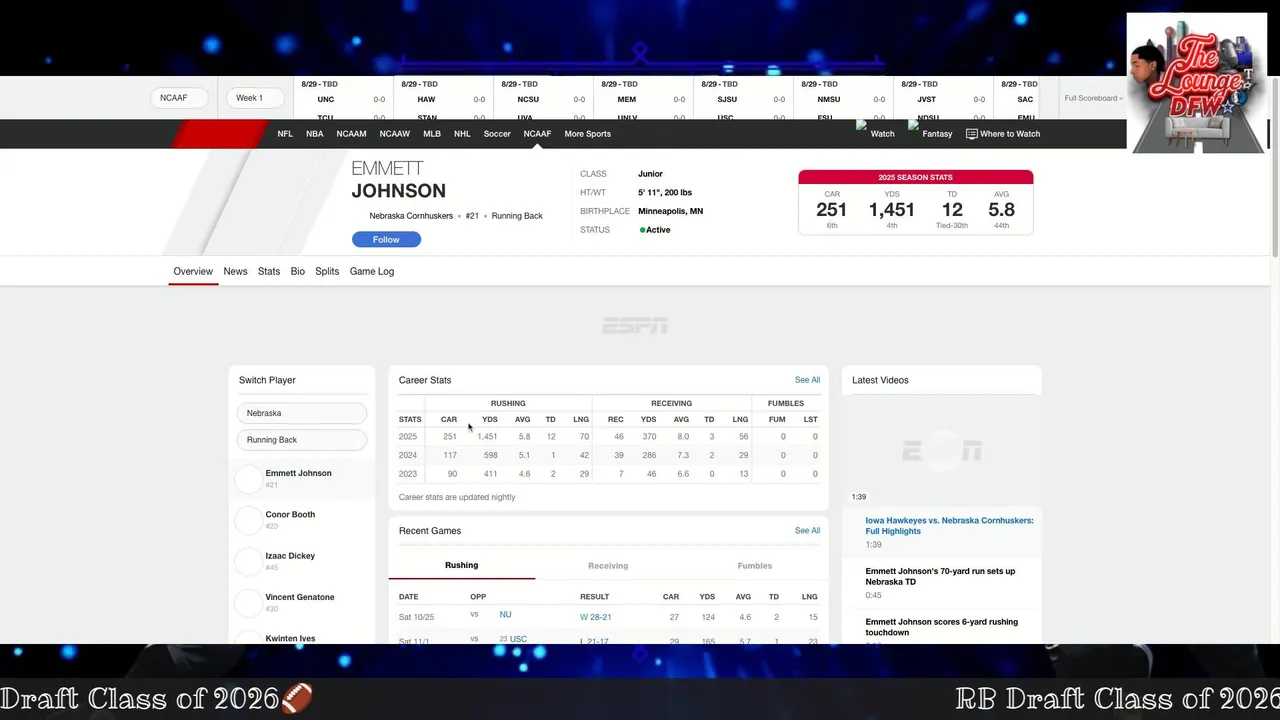This screenshot has height=720, width=1280.
Task: Open MLB in the navigation bar
Action: [x=432, y=134]
